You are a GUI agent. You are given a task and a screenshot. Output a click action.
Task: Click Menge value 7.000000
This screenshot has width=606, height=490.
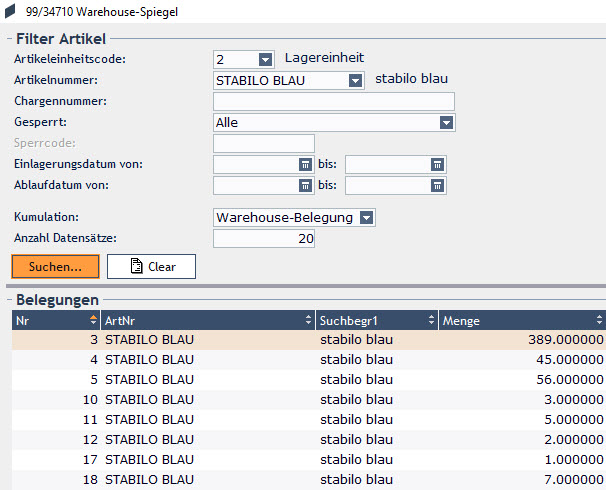574,480
